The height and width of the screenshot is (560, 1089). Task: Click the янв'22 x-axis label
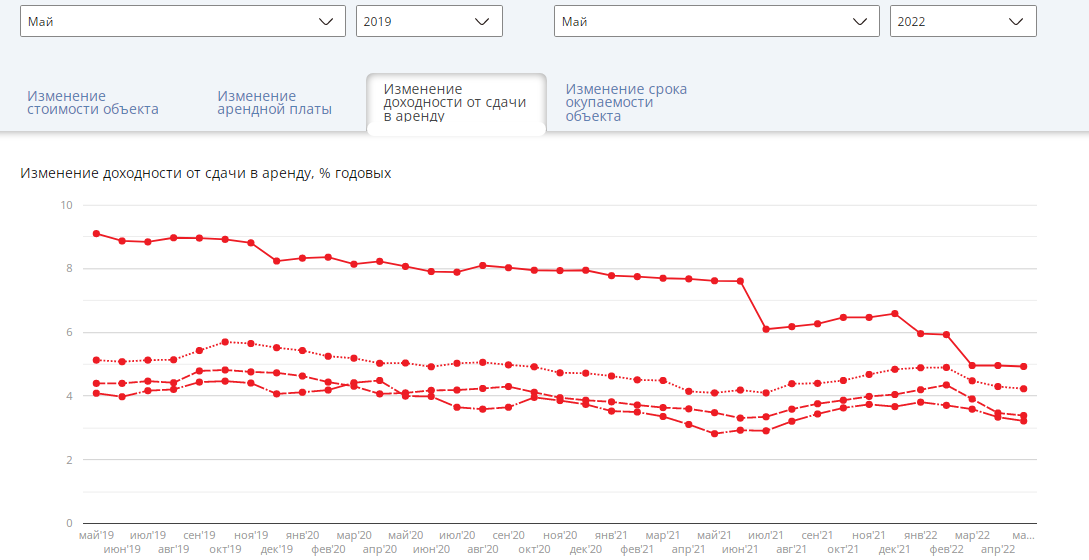(x=921, y=535)
